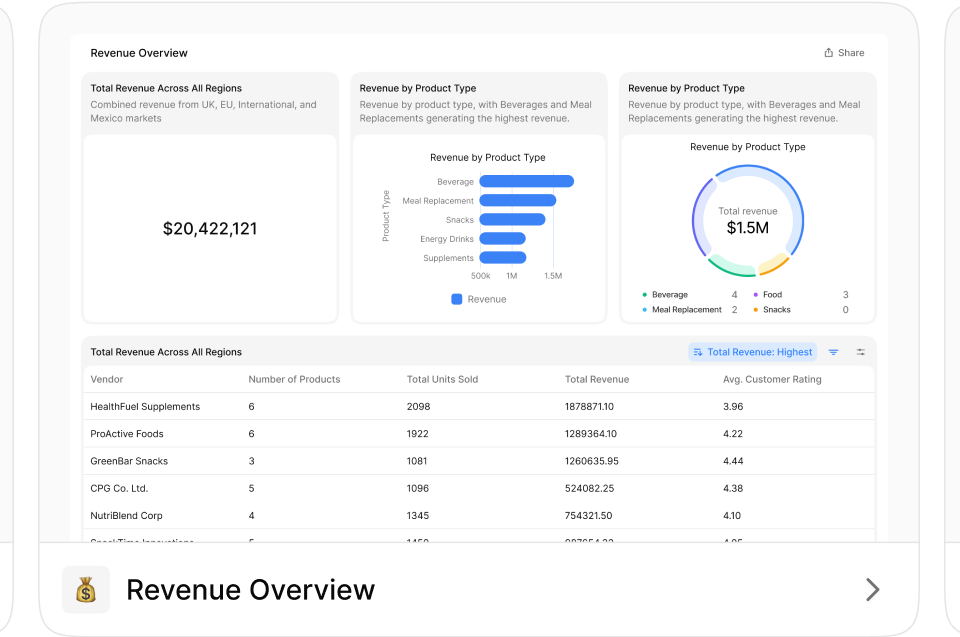This screenshot has height=637, width=960.
Task: Select the NutriBlend Corp row
Action: coord(479,516)
